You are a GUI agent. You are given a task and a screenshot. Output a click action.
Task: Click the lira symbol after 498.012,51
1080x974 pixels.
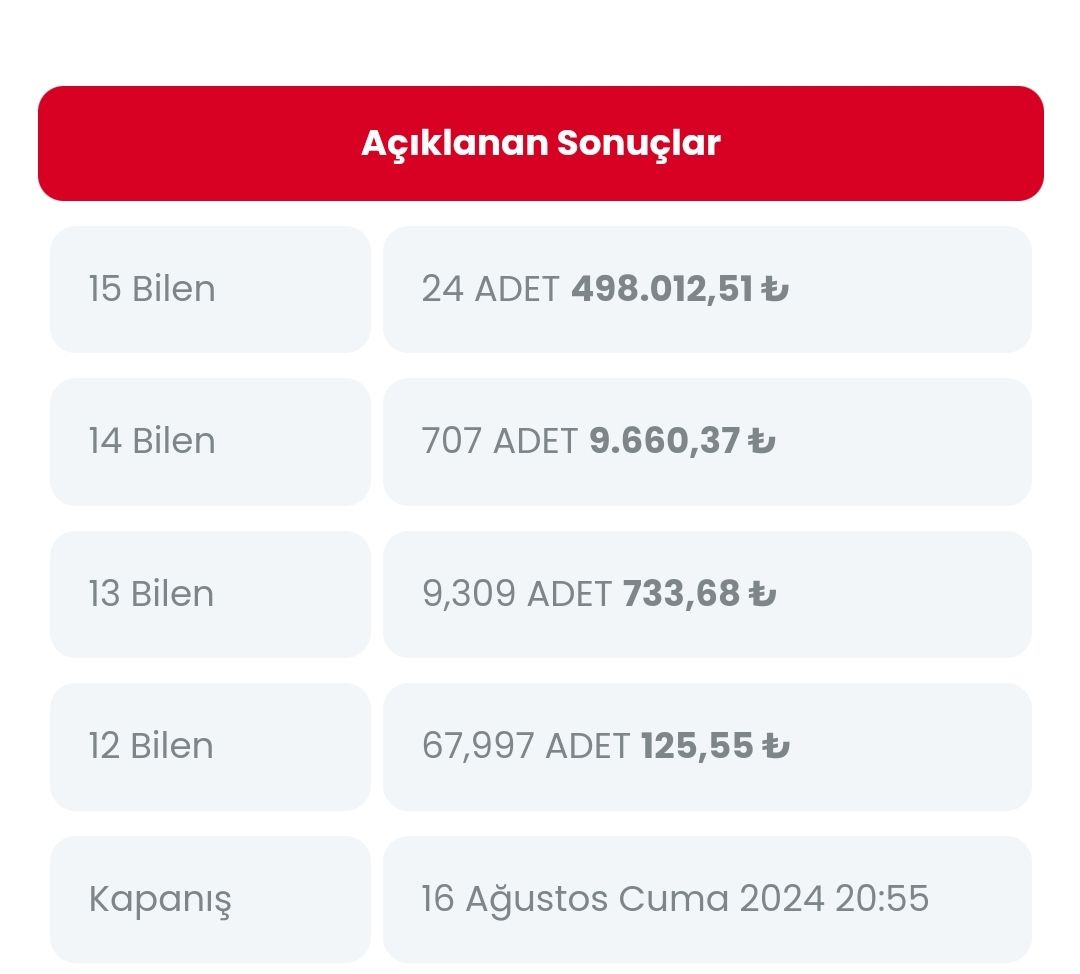pos(775,290)
